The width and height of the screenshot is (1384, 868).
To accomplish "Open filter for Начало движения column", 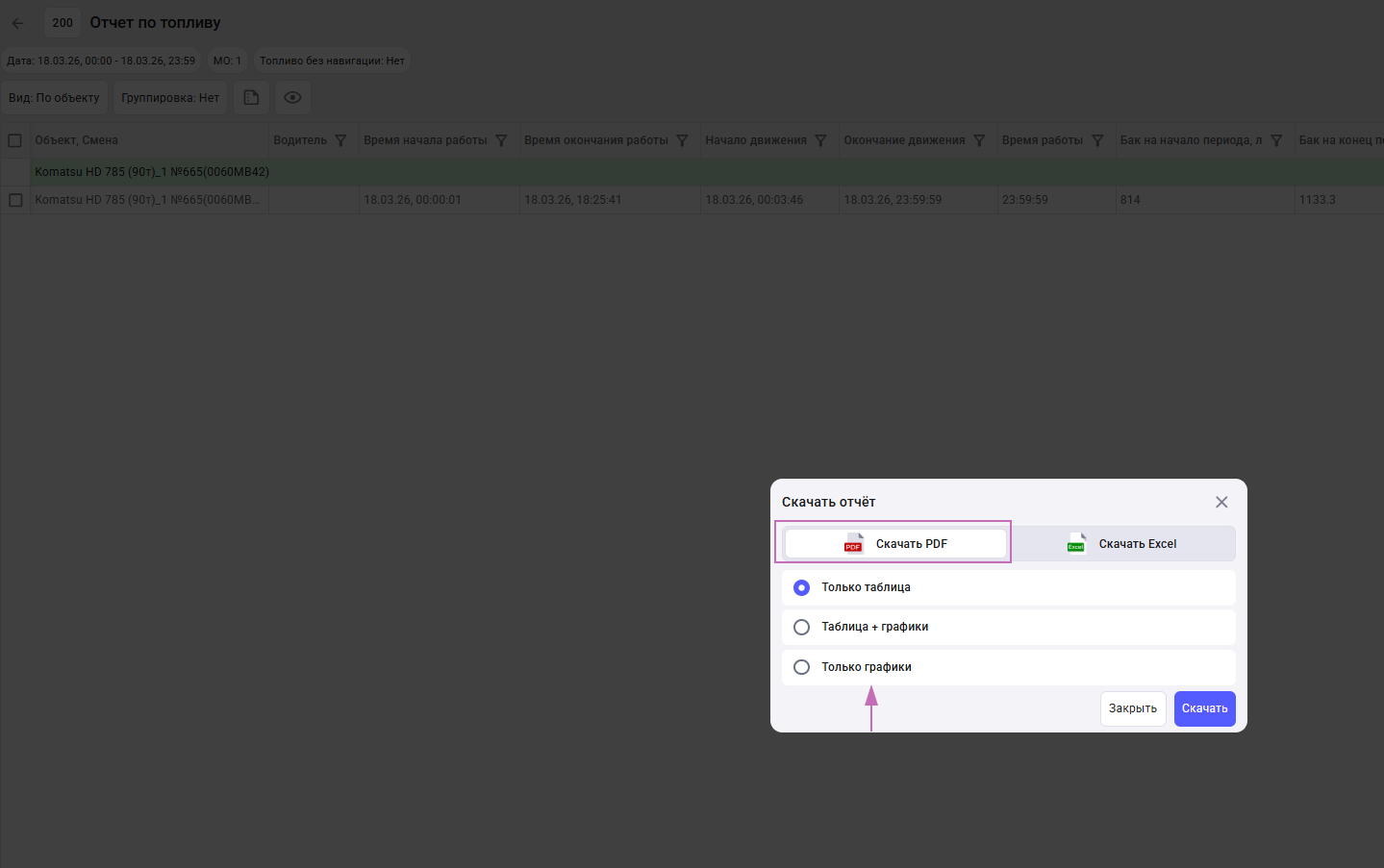I will (820, 140).
